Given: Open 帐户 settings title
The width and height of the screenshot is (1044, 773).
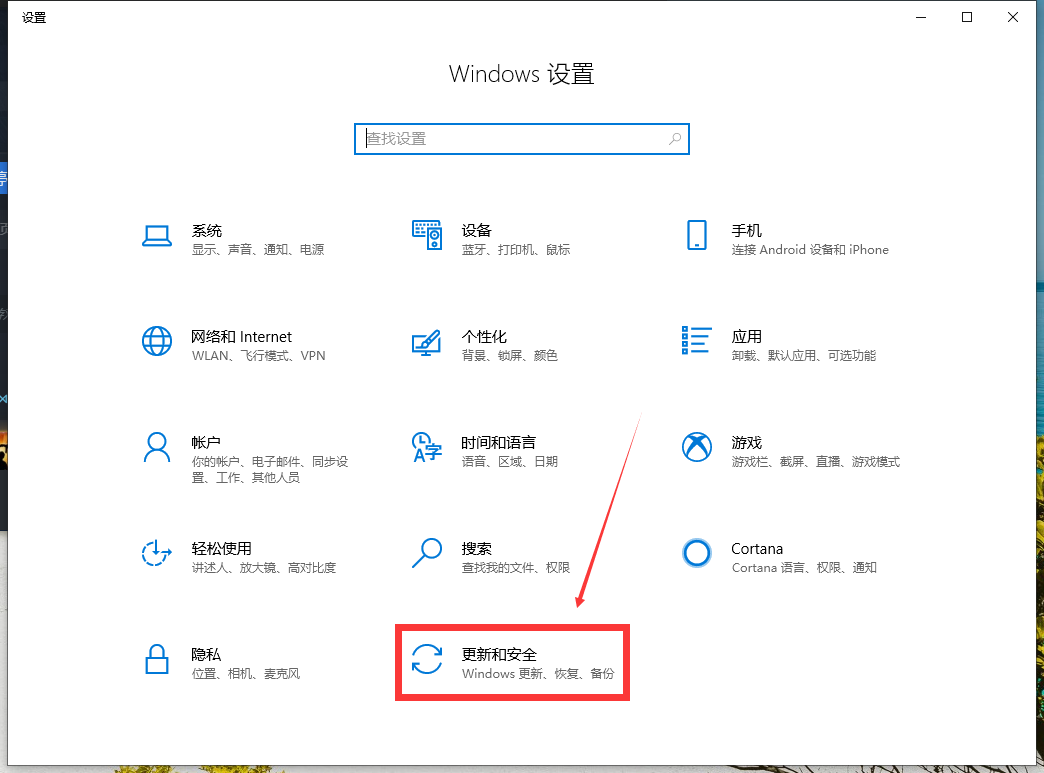Looking at the screenshot, I should tap(206, 442).
